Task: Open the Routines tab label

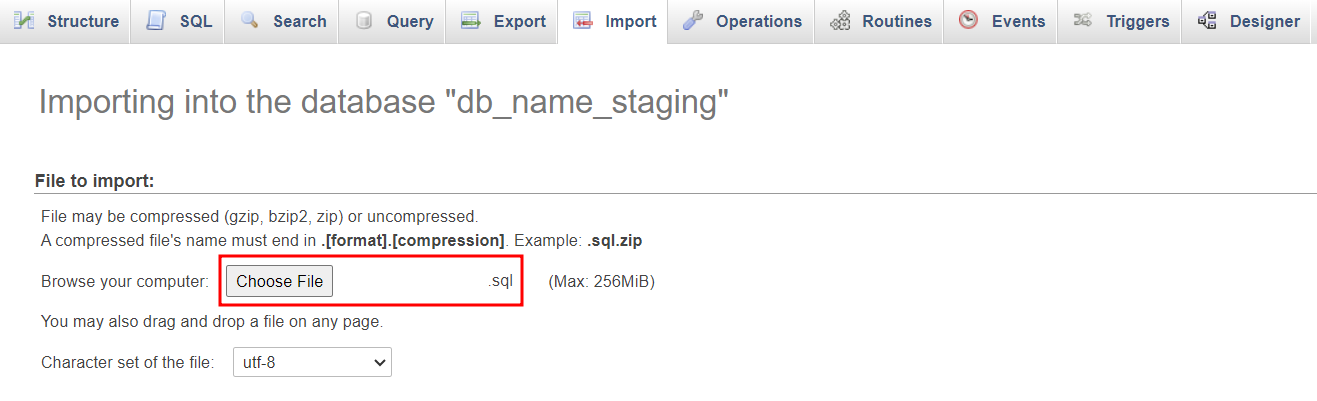Action: click(897, 21)
